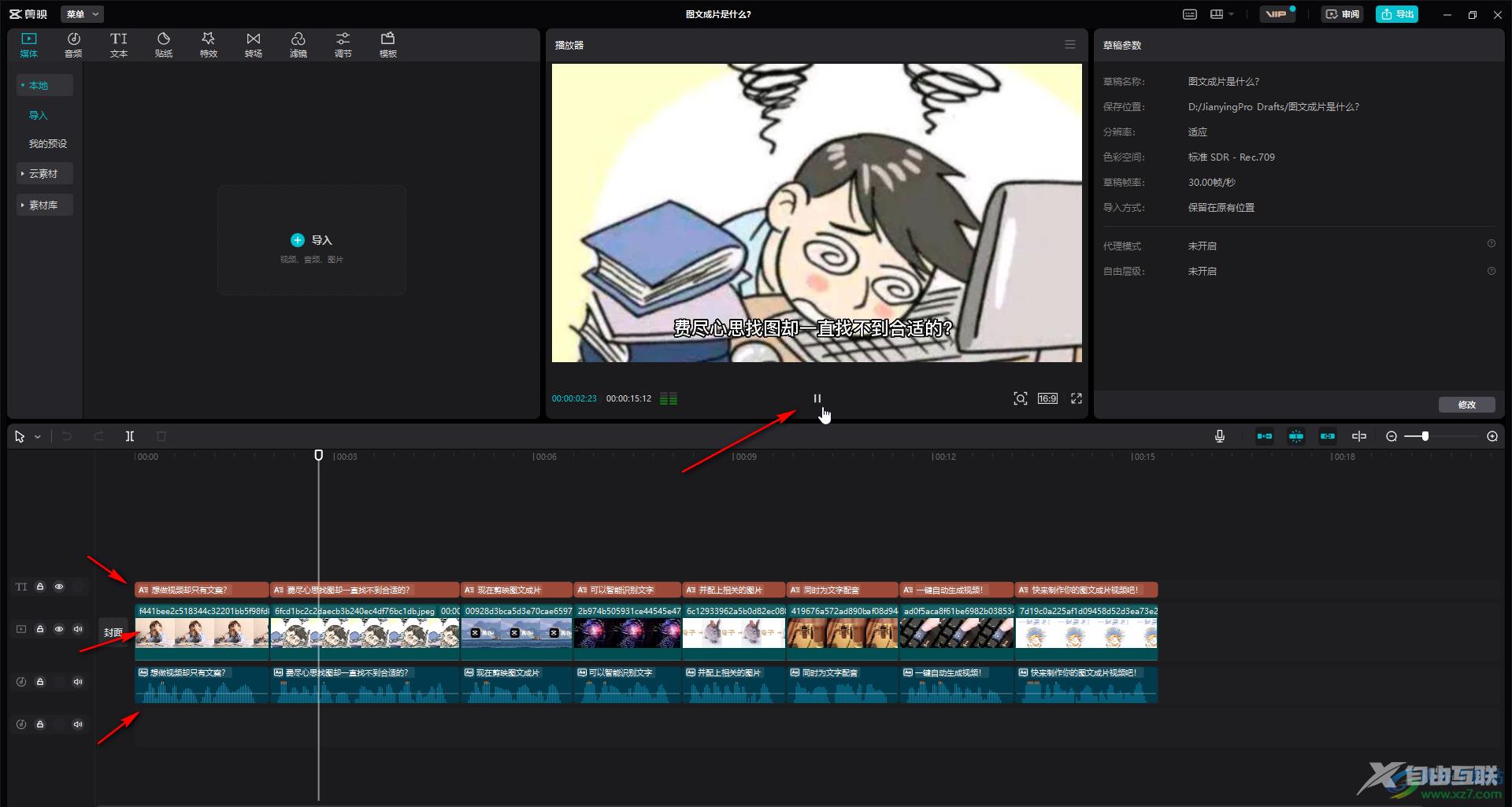Select the pointer selection tool
Viewport: 1512px width, 807px height.
point(20,436)
